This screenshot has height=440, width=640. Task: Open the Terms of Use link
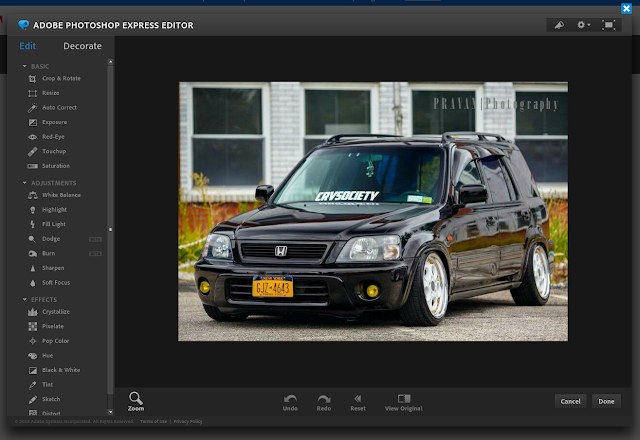pyautogui.click(x=153, y=421)
